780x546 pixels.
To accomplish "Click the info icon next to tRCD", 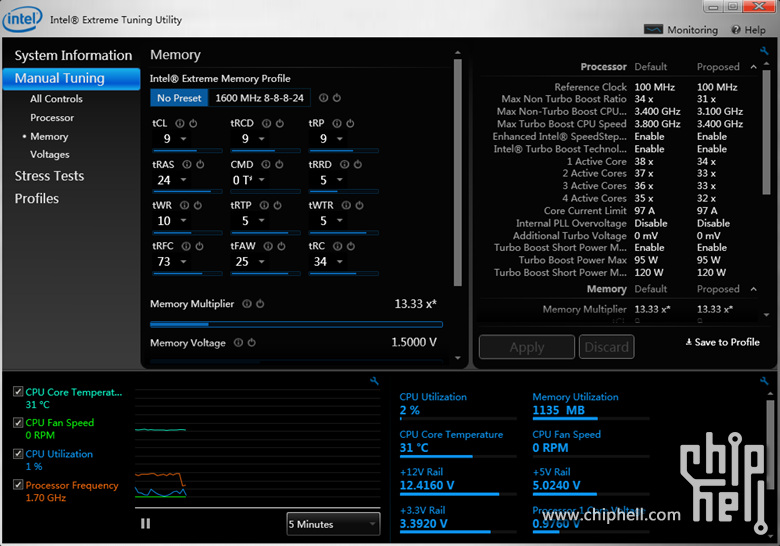I will click(x=267, y=123).
